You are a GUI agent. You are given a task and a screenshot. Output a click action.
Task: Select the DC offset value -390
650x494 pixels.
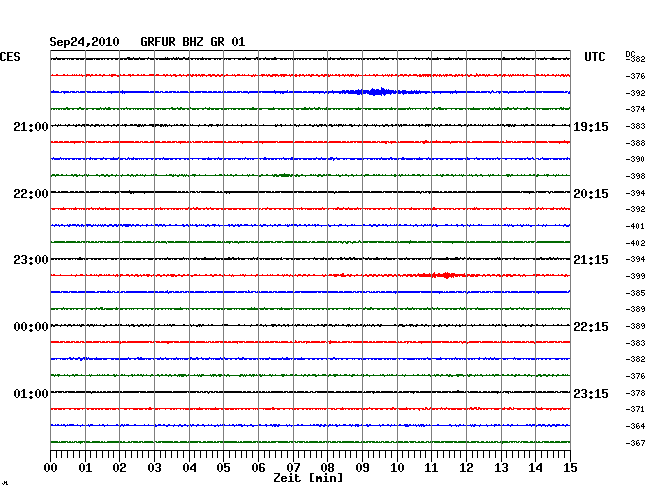click(635, 159)
